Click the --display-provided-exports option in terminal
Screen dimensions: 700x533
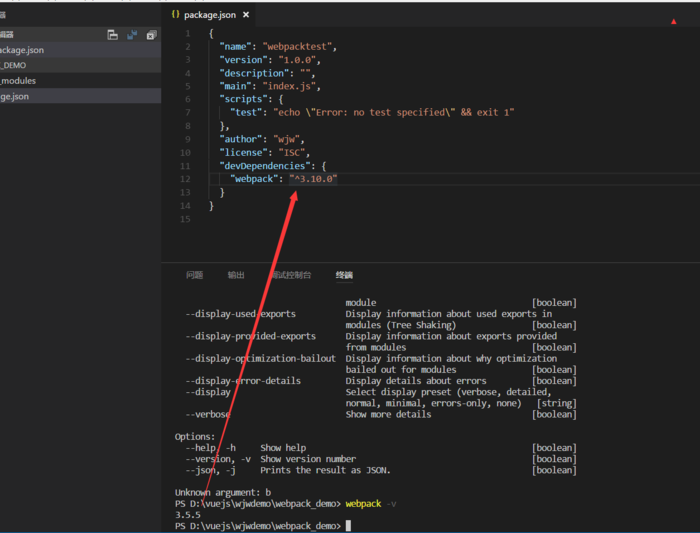click(x=251, y=336)
